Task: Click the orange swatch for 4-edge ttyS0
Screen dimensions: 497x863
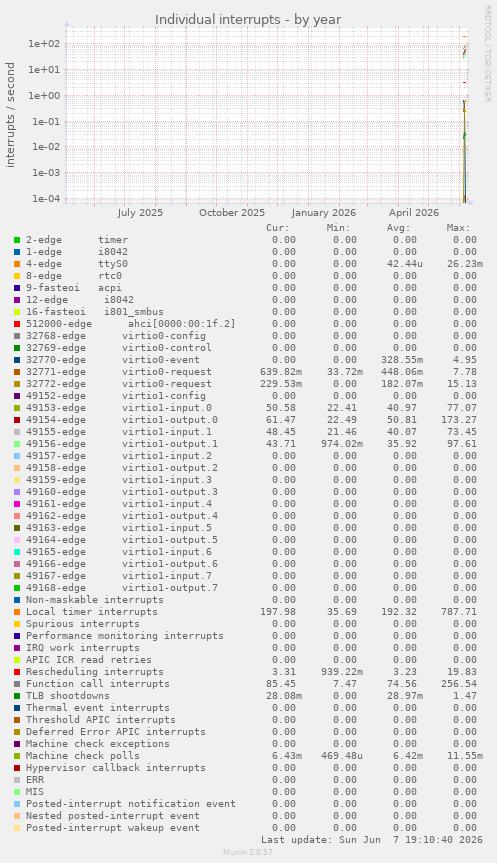Action: pos(17,264)
